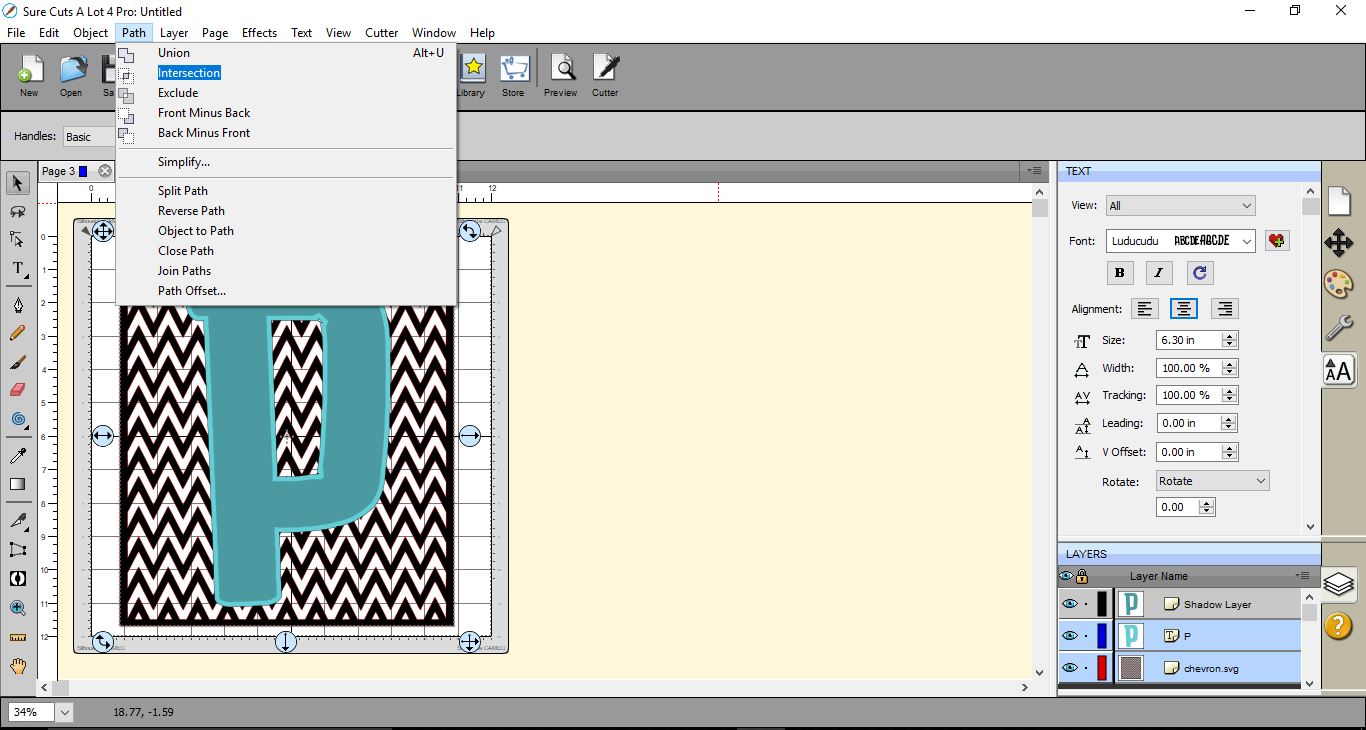Open the Help question mark icon
Viewport: 1366px width, 730px height.
pyautogui.click(x=1339, y=626)
